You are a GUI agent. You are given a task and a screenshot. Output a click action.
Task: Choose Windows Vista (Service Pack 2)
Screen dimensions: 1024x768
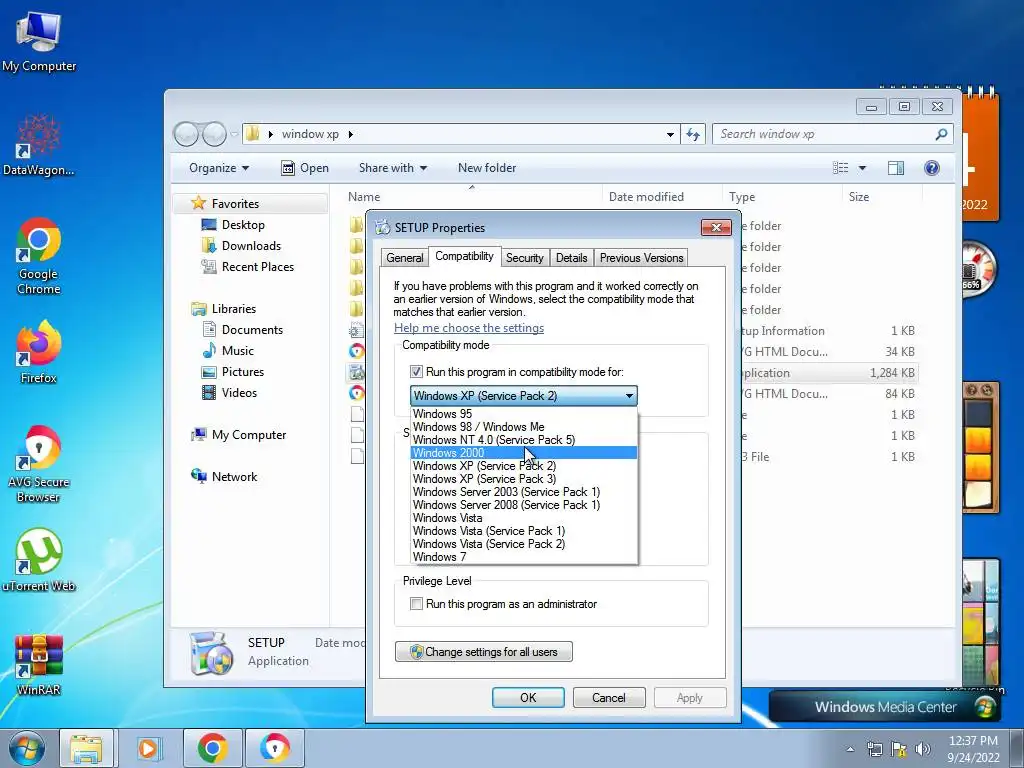pos(524,544)
